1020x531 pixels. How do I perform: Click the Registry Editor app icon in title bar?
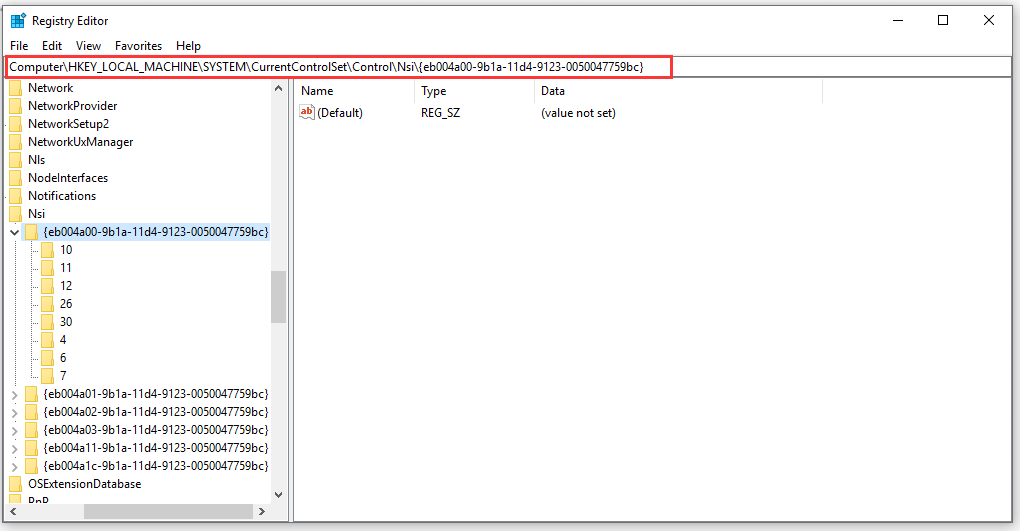(18, 21)
